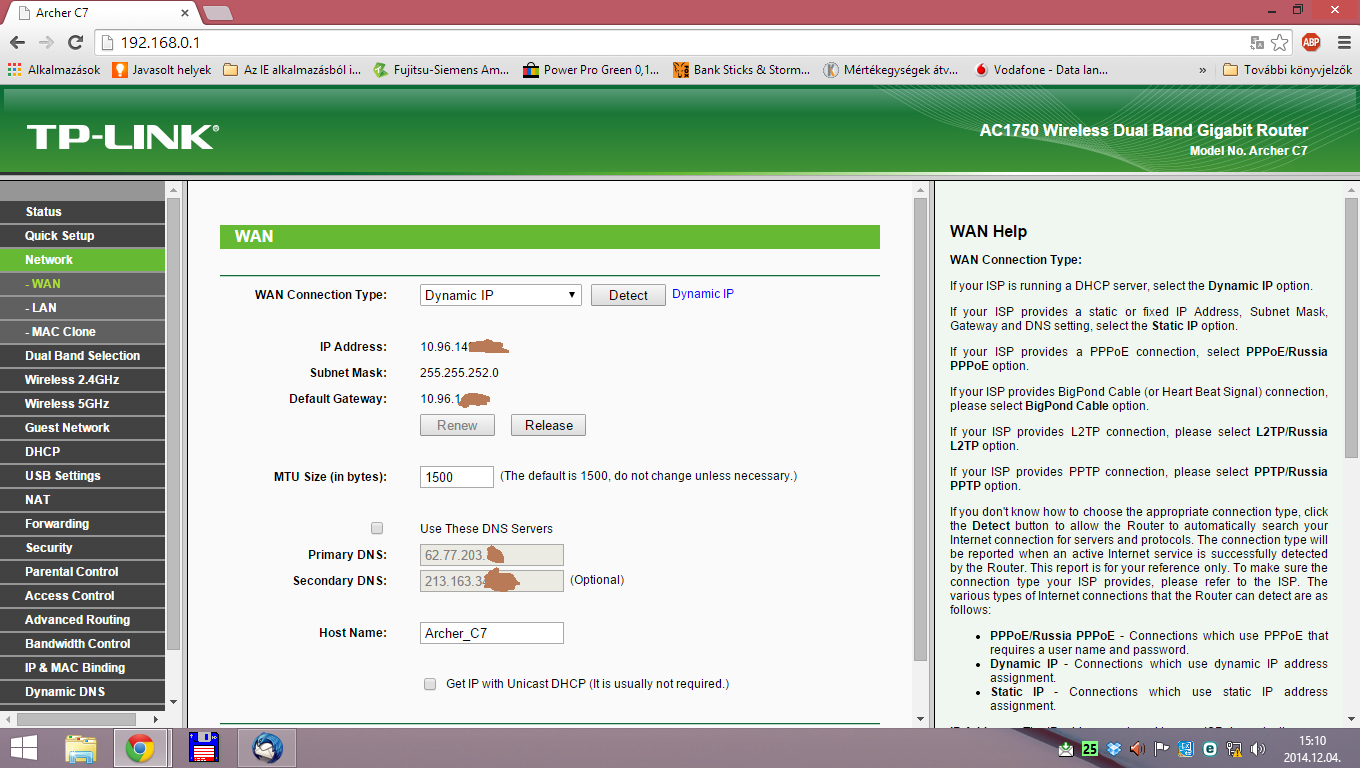1360x768 pixels.
Task: Open the Power Pro Green bookmark
Action: click(590, 70)
